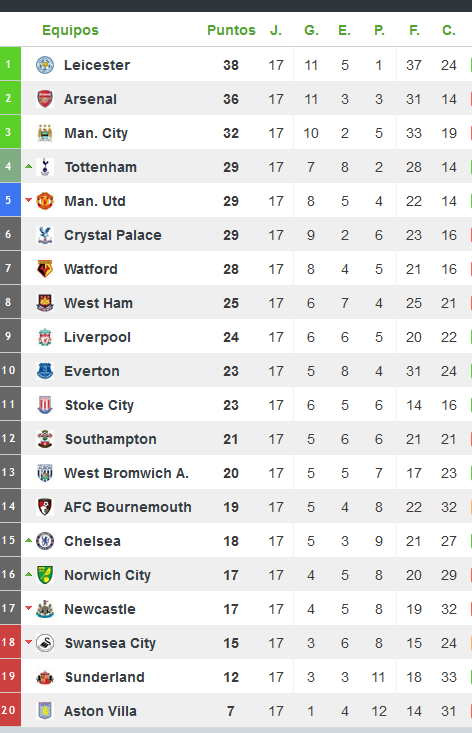Click the Arsenal club crest icon
Screen dimensions: 472x733
(45, 99)
